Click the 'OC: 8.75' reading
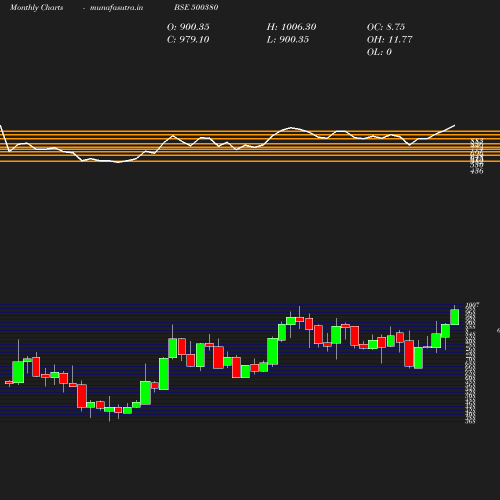This screenshot has width=500, height=500. tap(386, 27)
